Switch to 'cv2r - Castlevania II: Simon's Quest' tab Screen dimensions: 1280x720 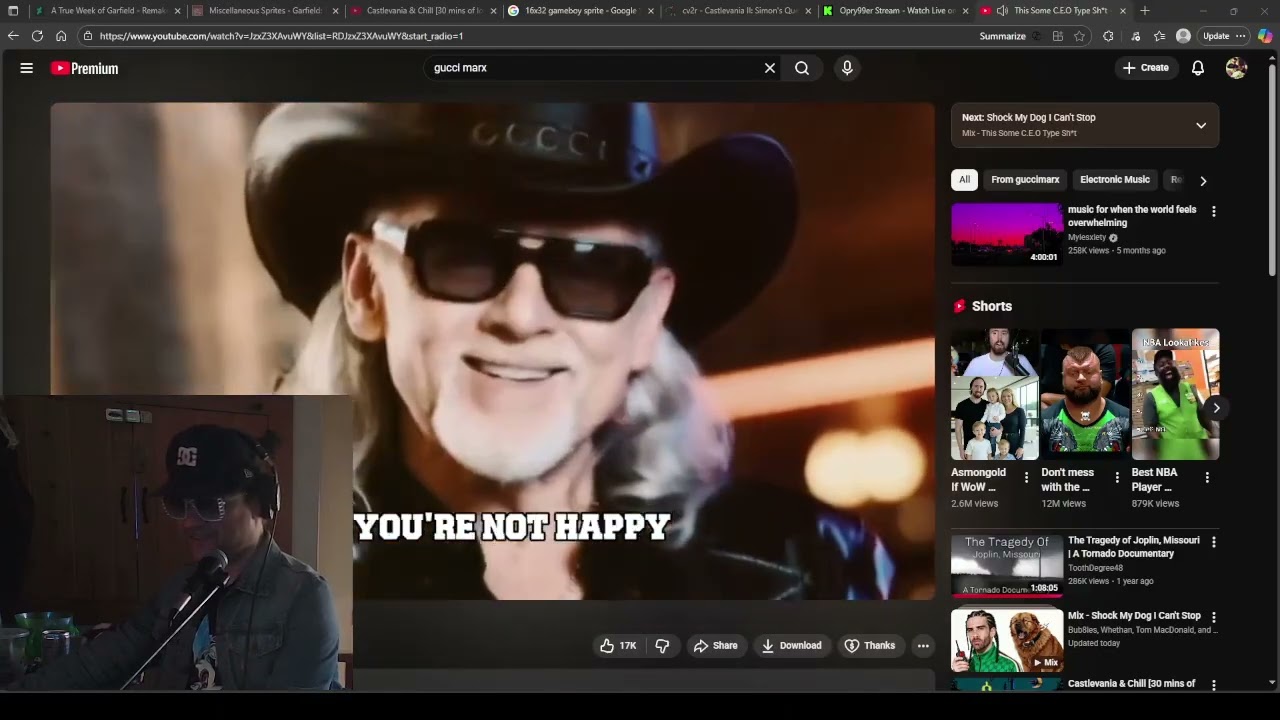739,11
